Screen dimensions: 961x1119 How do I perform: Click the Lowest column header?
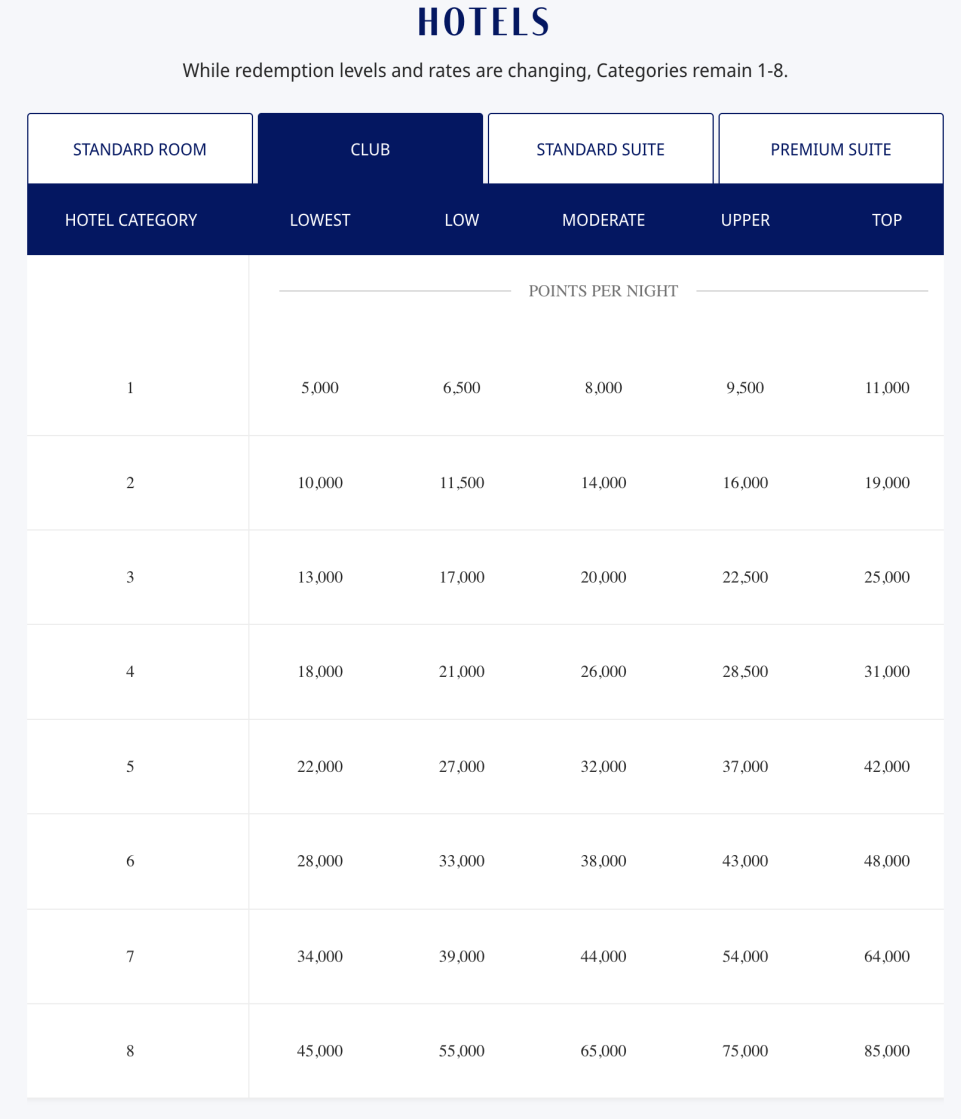coord(320,220)
